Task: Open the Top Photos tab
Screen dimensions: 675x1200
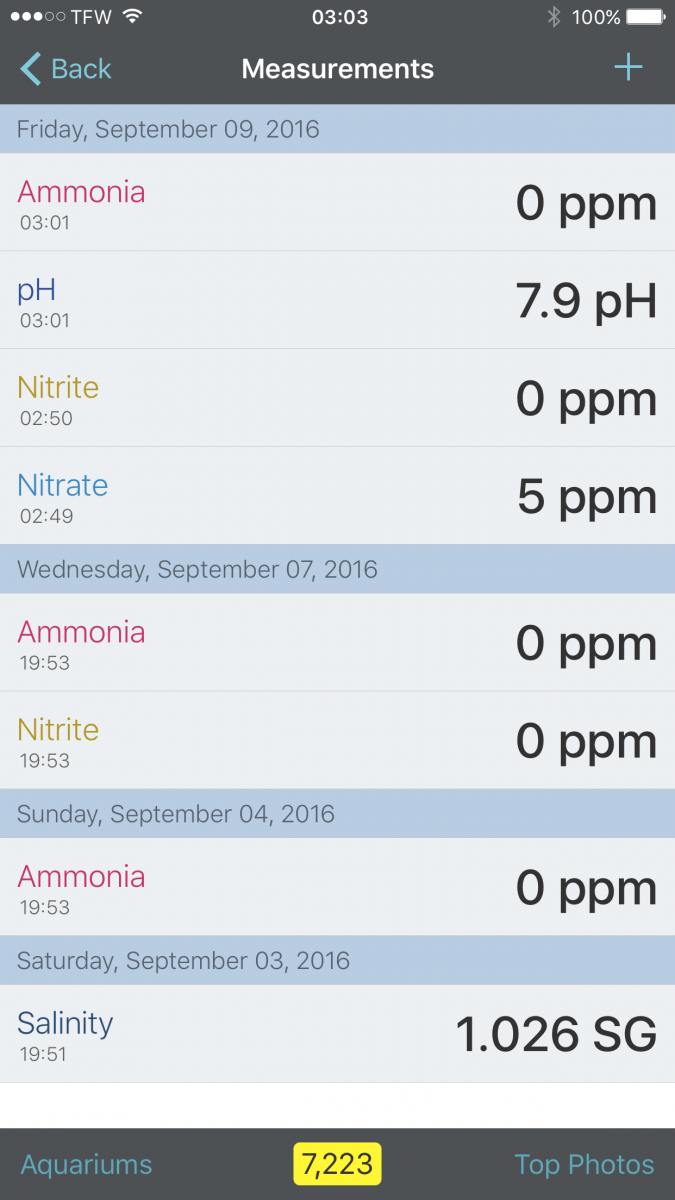Action: (584, 1164)
